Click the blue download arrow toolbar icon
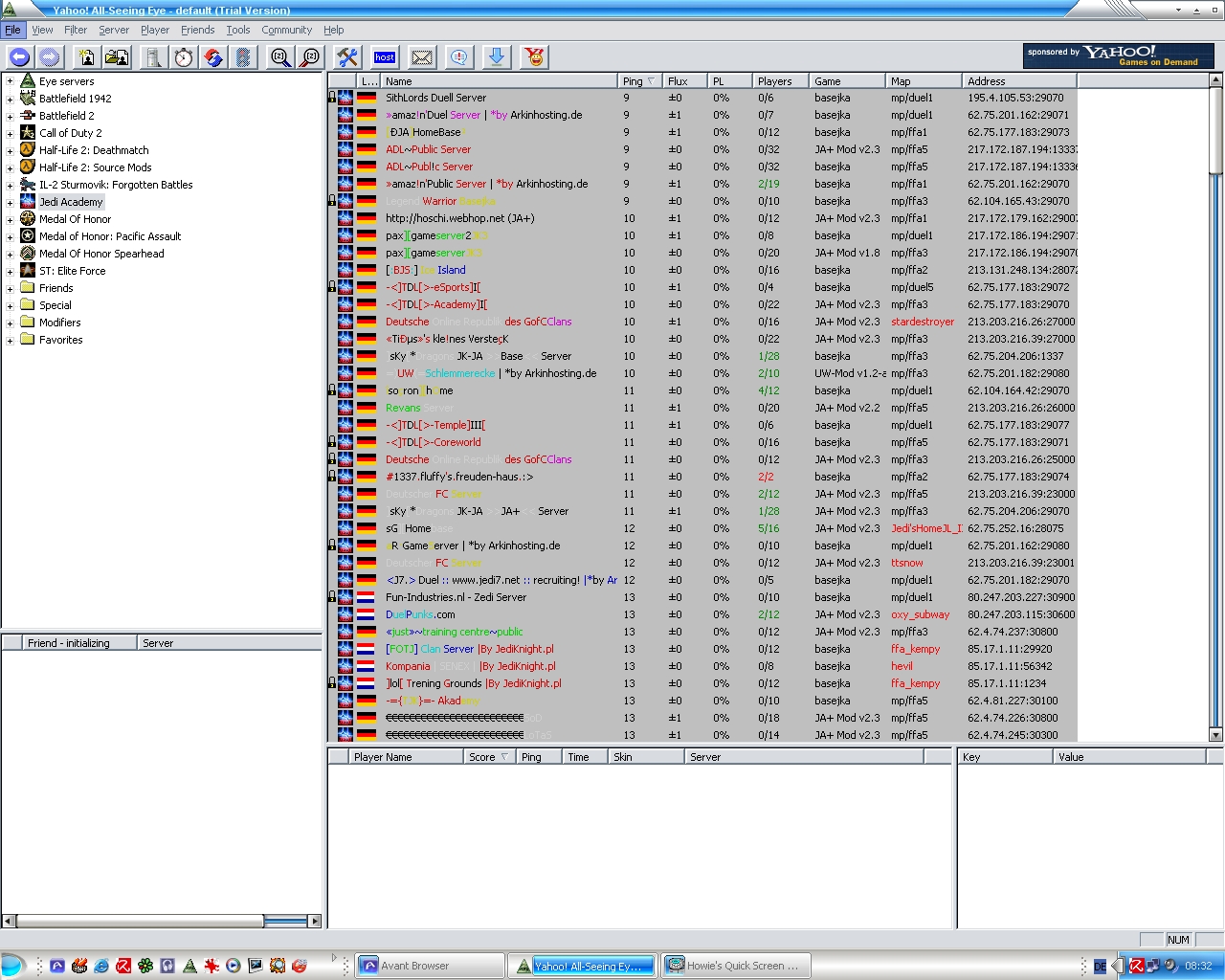This screenshot has height=980, width=1225. click(x=497, y=57)
